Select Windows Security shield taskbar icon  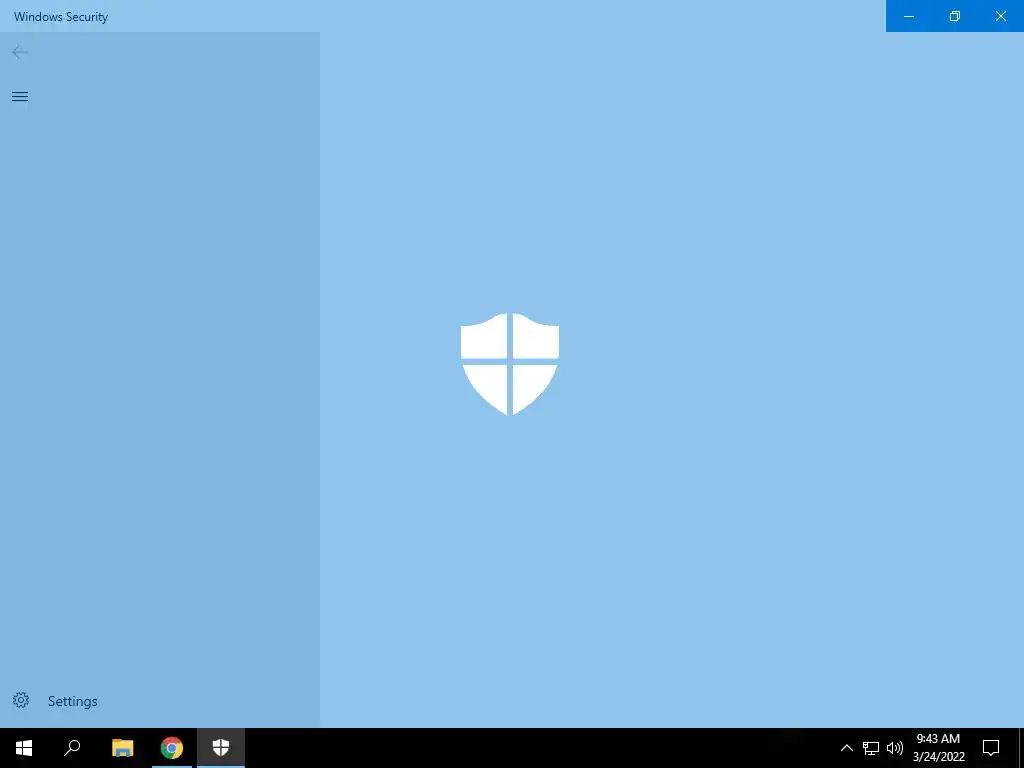(x=221, y=748)
